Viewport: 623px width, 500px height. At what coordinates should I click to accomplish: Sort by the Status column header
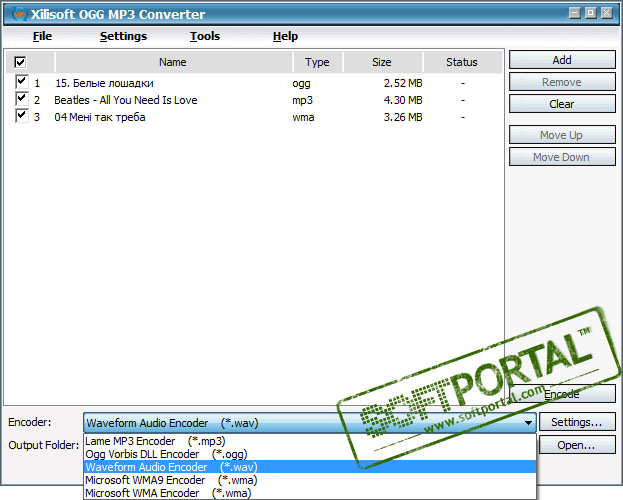462,62
